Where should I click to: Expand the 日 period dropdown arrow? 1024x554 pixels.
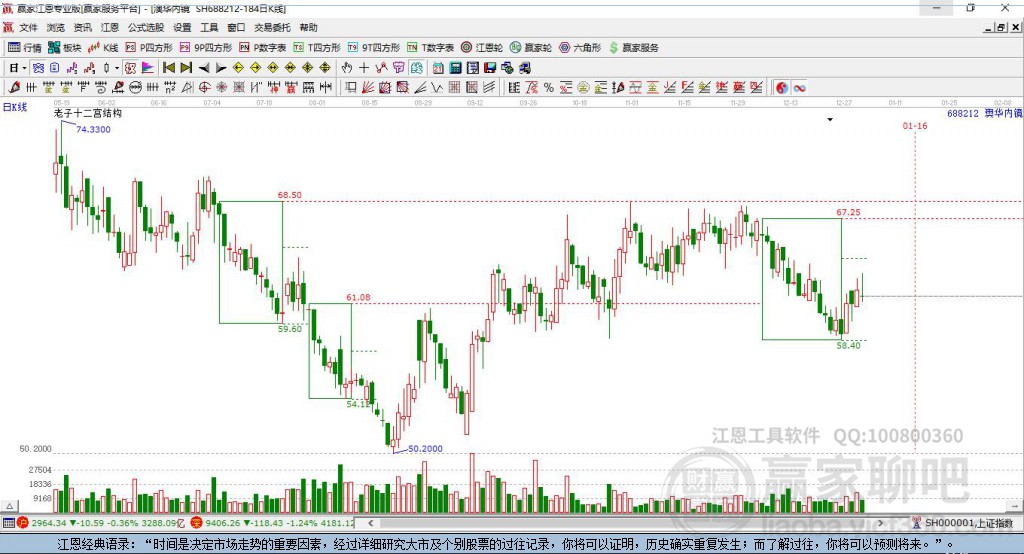click(24, 68)
